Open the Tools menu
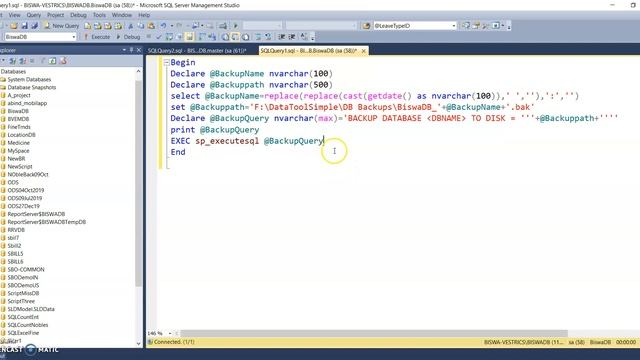This screenshot has height=360, width=640. point(99,15)
